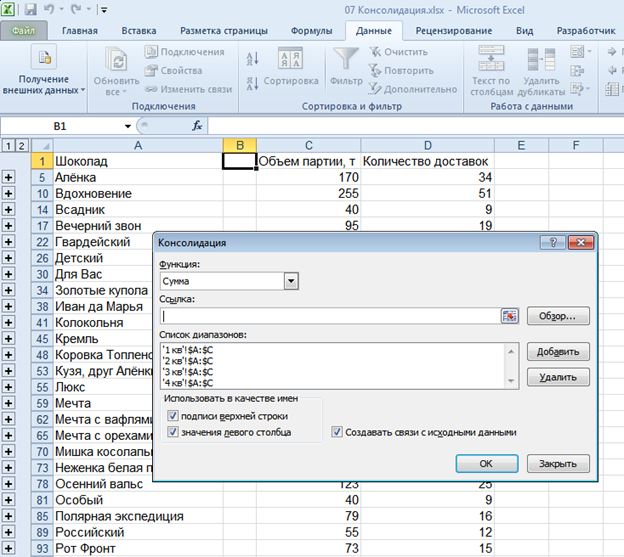Click the insert function fx icon
Image resolution: width=624 pixels, height=557 pixels.
197,127
